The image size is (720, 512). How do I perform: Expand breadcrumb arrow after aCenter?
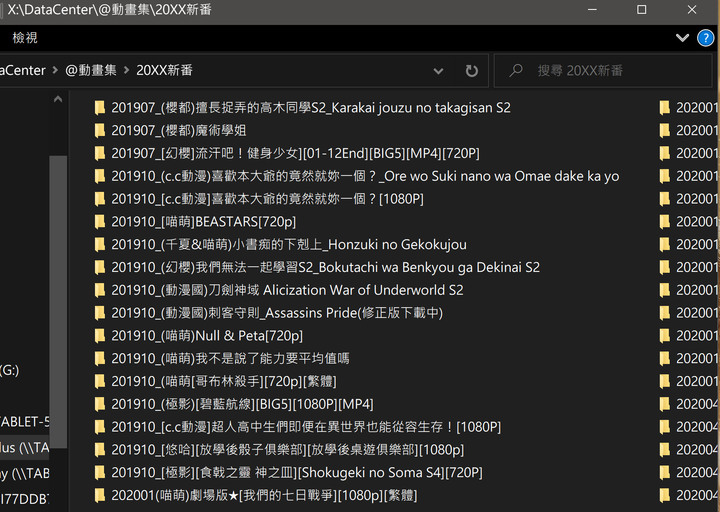click(55, 70)
